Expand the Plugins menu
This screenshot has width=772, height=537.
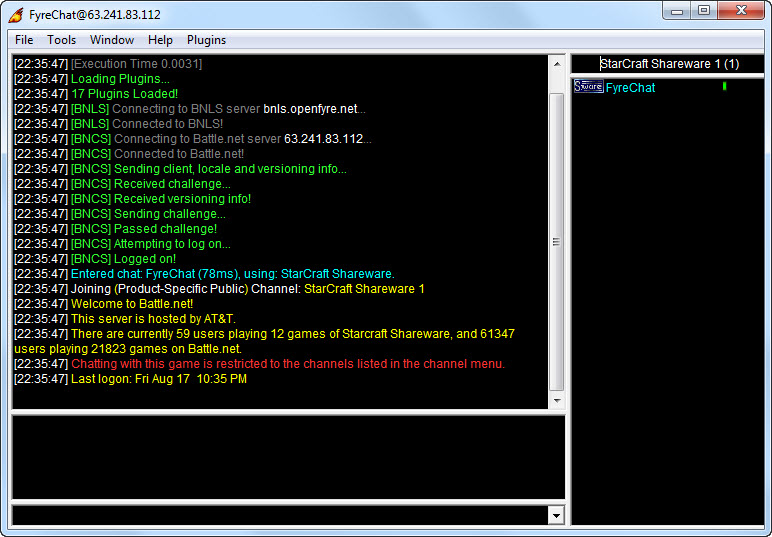coord(206,40)
